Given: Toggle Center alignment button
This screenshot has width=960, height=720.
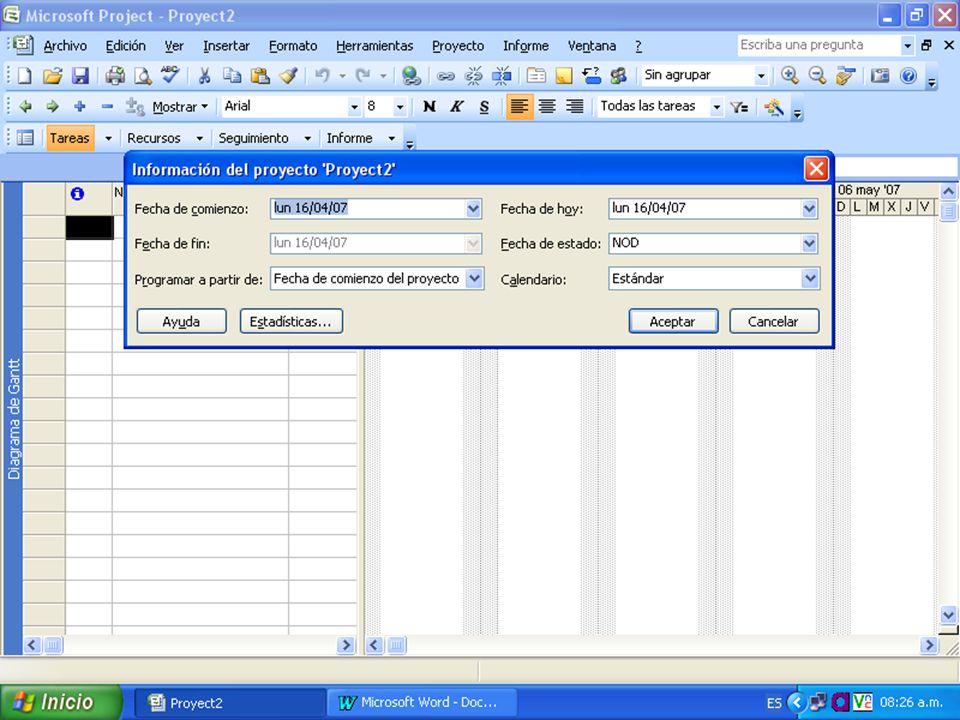Looking at the screenshot, I should pos(547,107).
